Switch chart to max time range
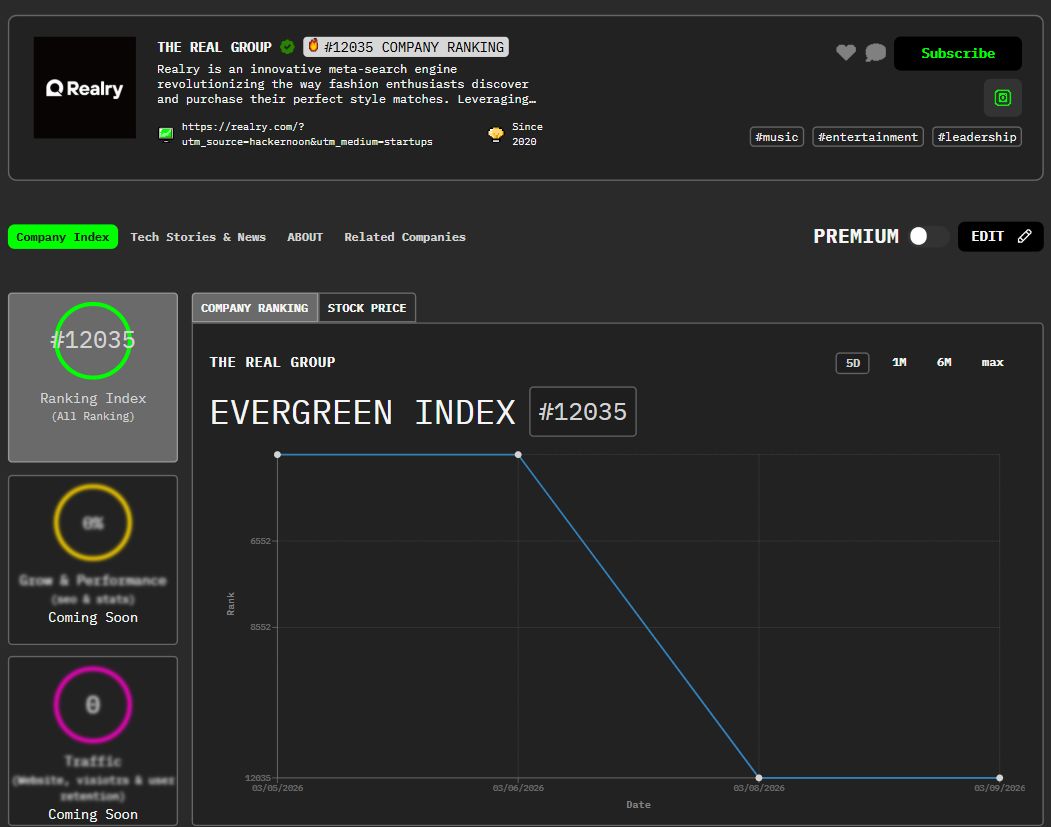Image resolution: width=1051 pixels, height=827 pixels. (x=992, y=363)
